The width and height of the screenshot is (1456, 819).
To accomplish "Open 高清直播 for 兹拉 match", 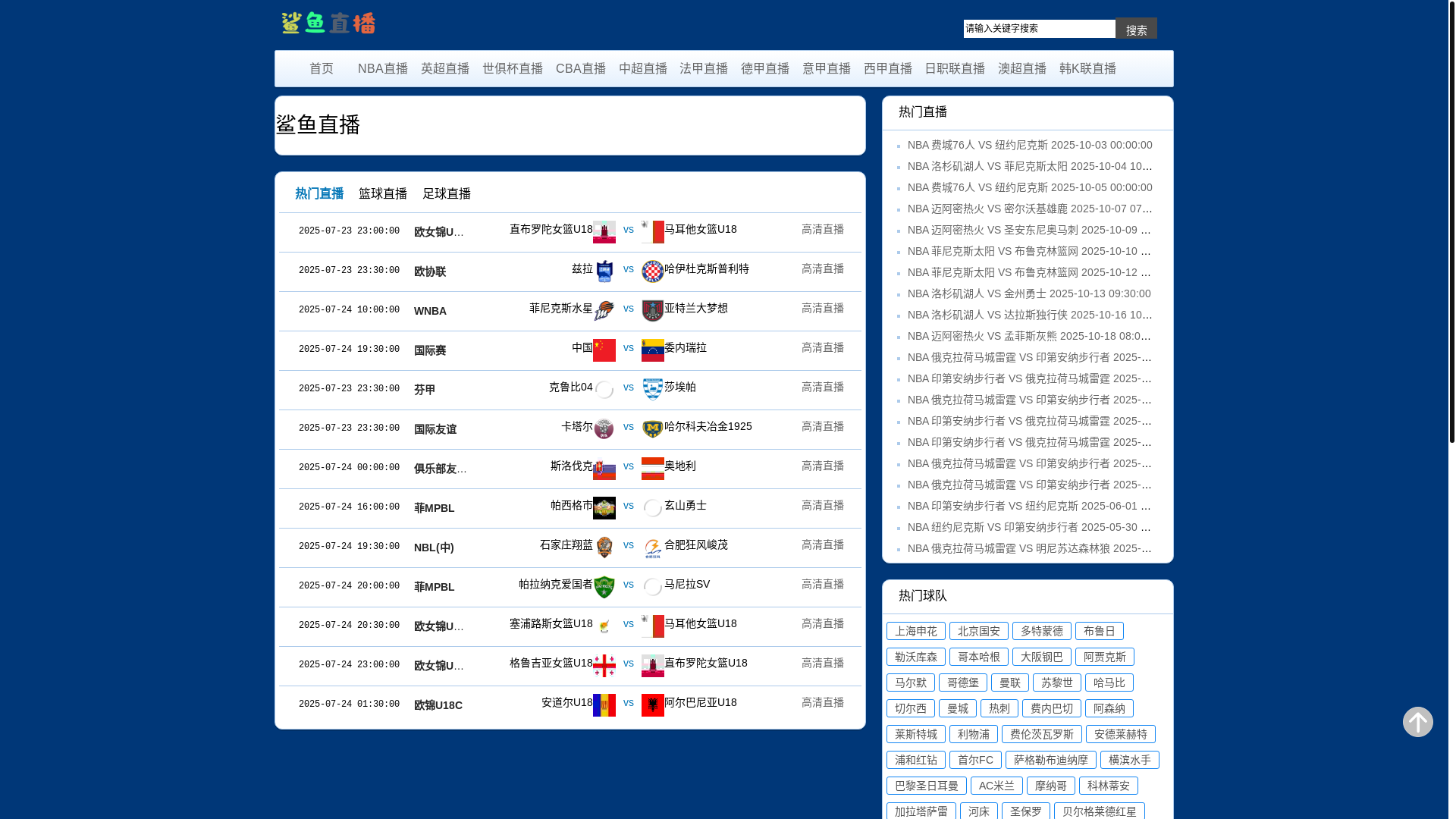I will click(x=822, y=268).
